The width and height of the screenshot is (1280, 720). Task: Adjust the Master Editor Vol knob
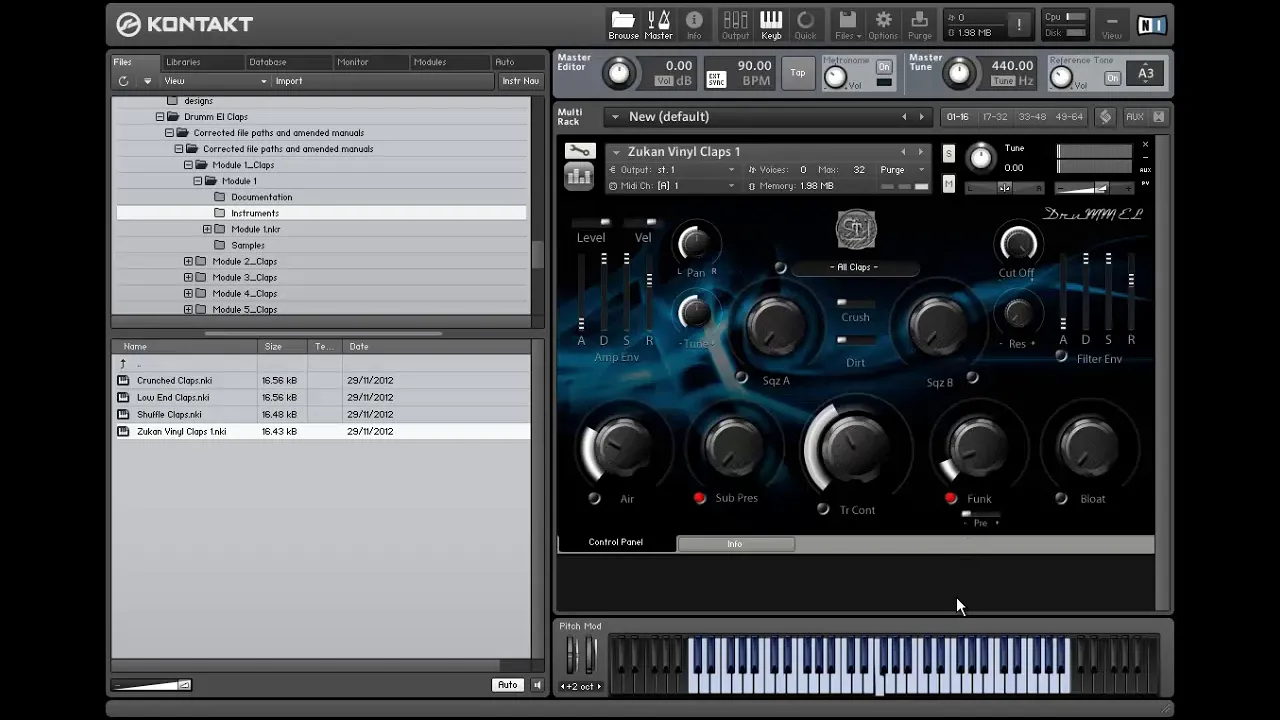[619, 73]
